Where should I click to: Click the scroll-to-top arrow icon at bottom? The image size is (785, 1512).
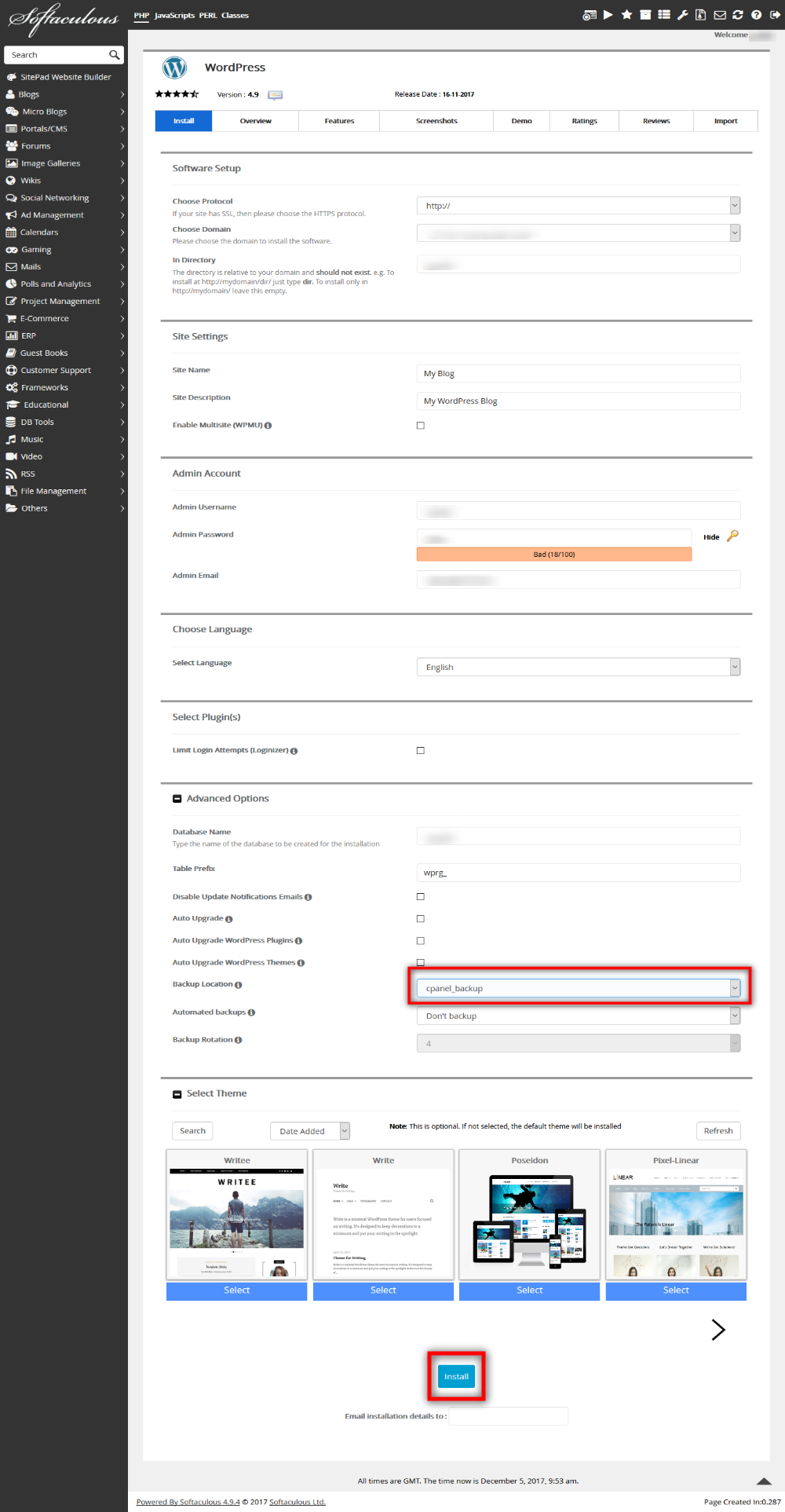tap(764, 1481)
